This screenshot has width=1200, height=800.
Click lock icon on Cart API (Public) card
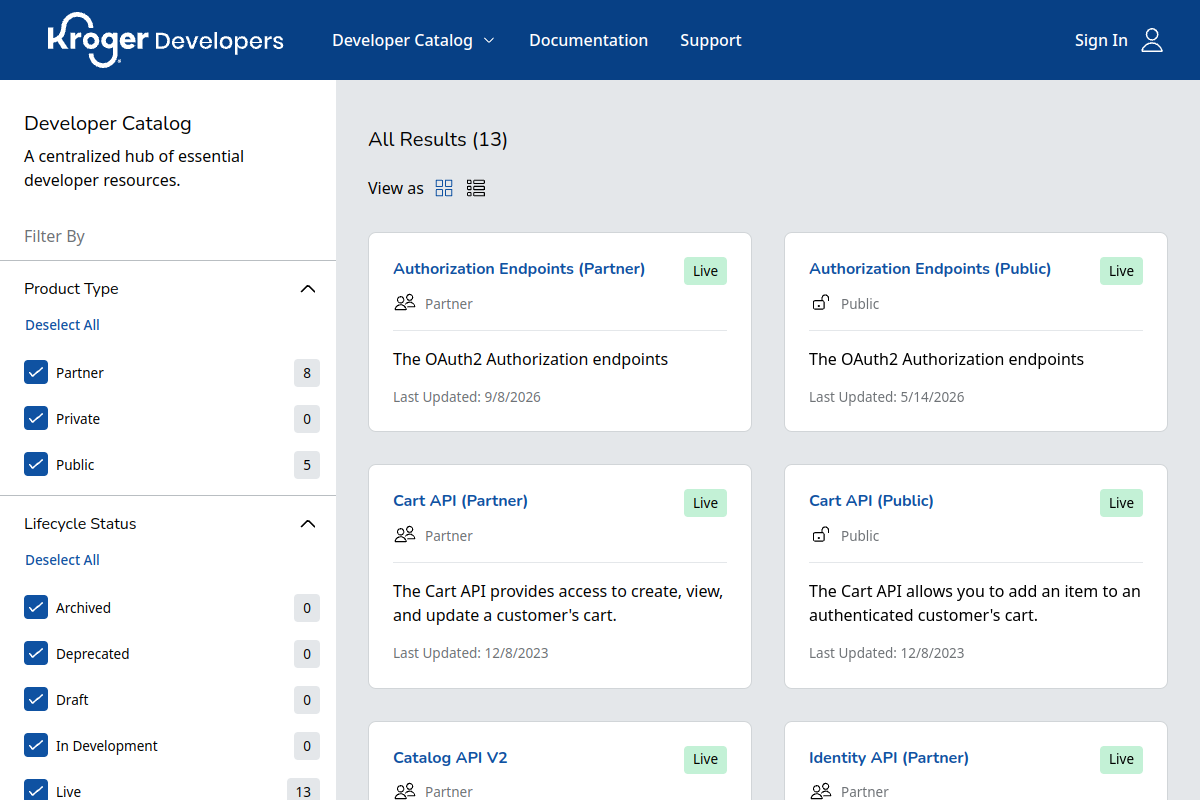[820, 535]
